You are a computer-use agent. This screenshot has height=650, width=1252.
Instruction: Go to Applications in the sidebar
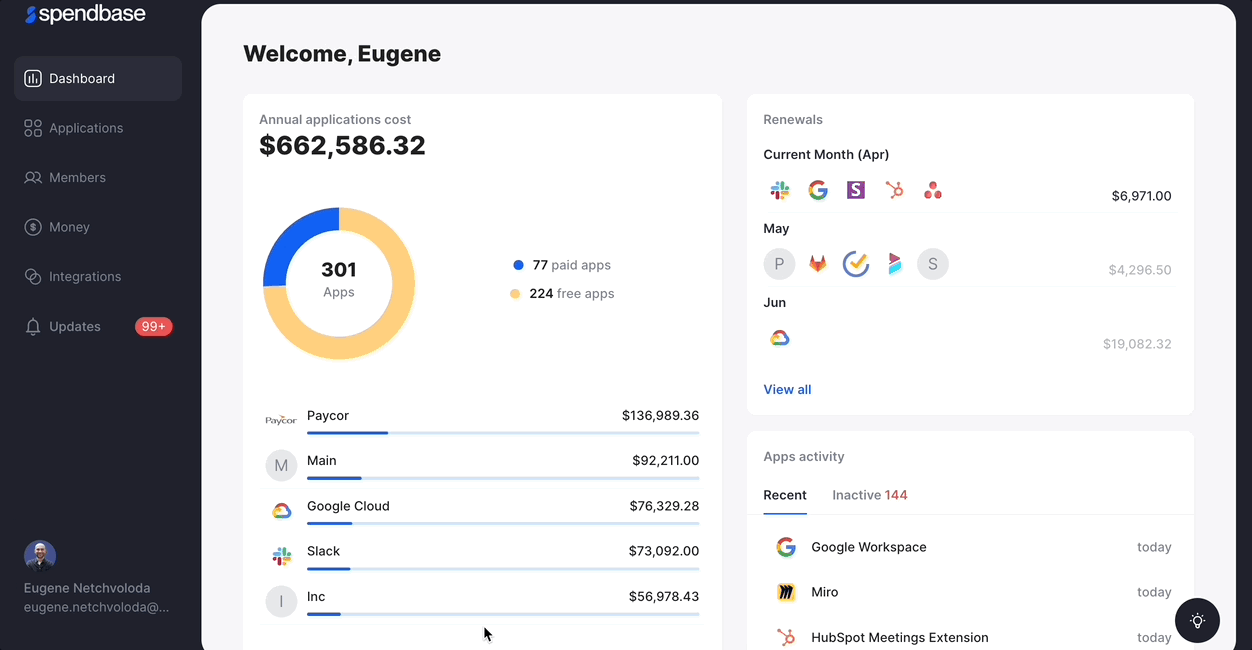point(86,128)
